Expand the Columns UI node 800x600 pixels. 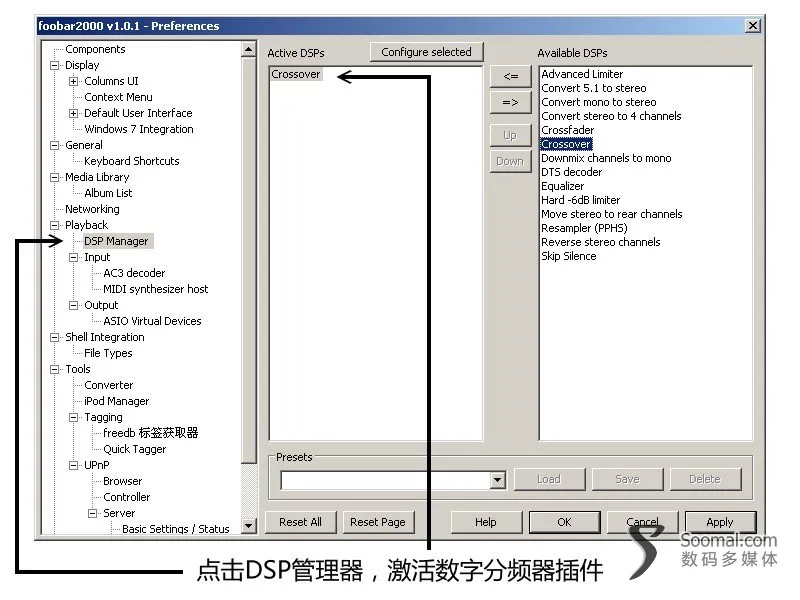(73, 81)
